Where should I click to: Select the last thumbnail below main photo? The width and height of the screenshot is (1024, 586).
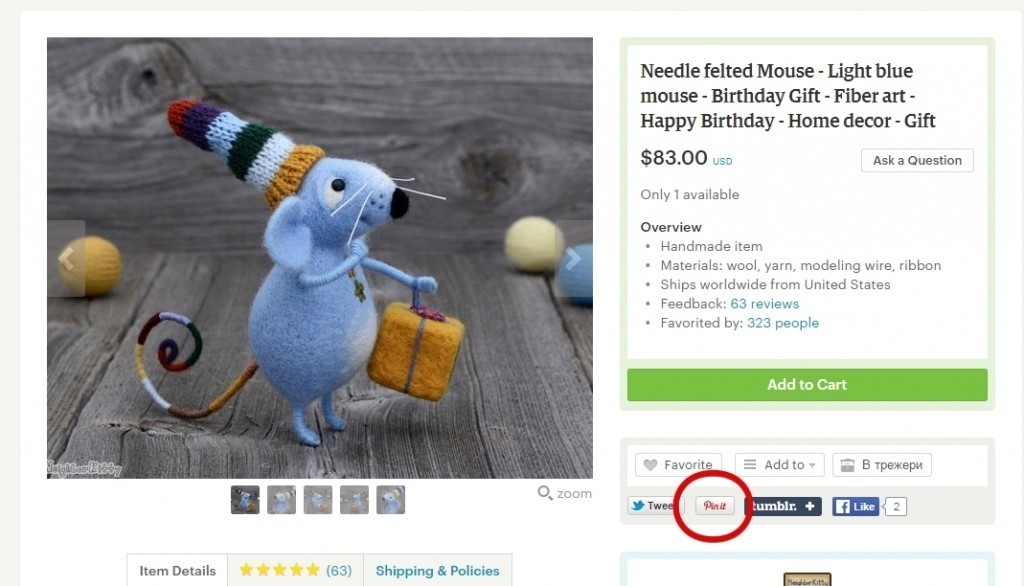[391, 500]
